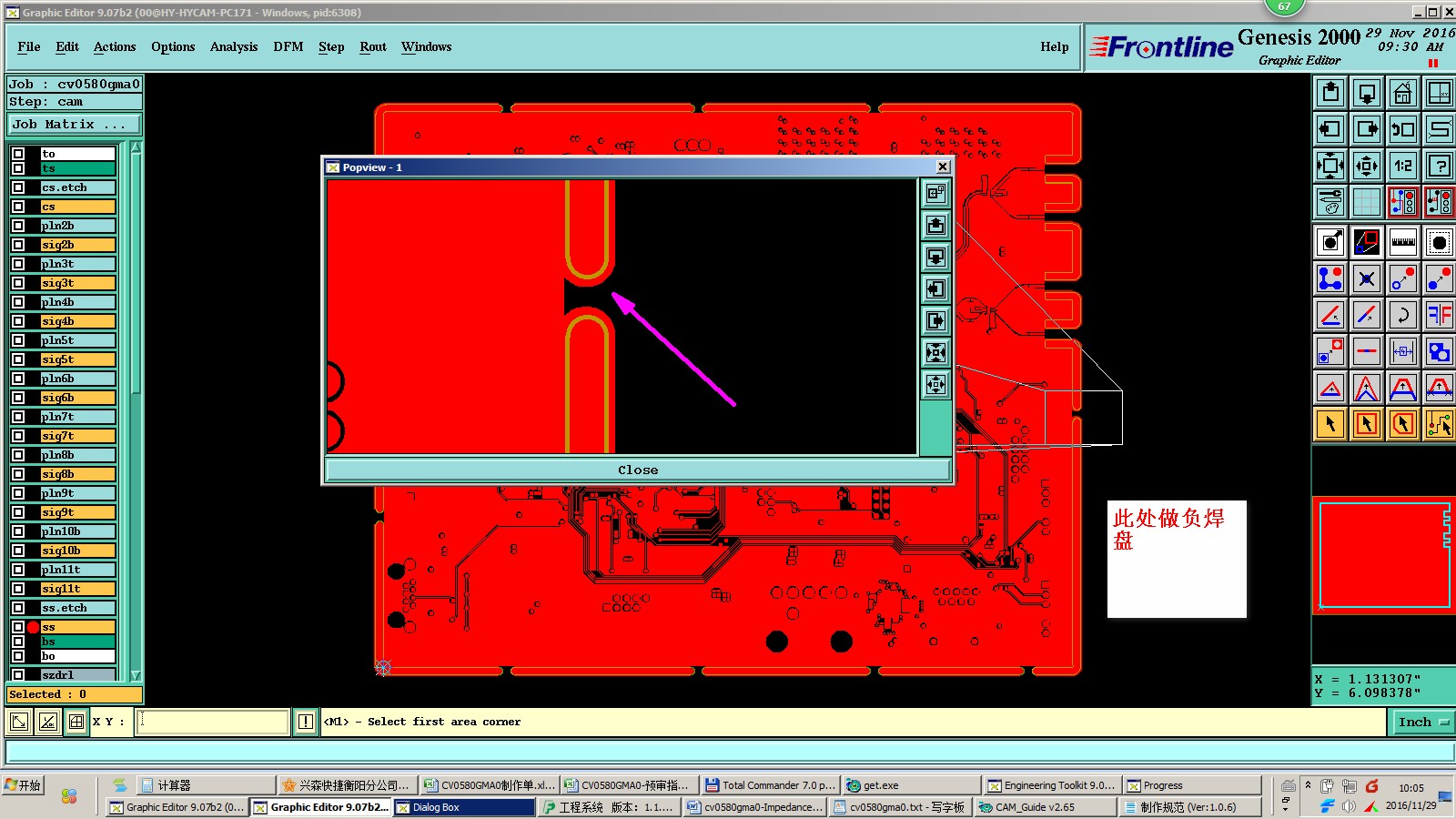Screen dimensions: 1456x819
Task: Click the layer list scroll up arrow
Action: point(136,147)
